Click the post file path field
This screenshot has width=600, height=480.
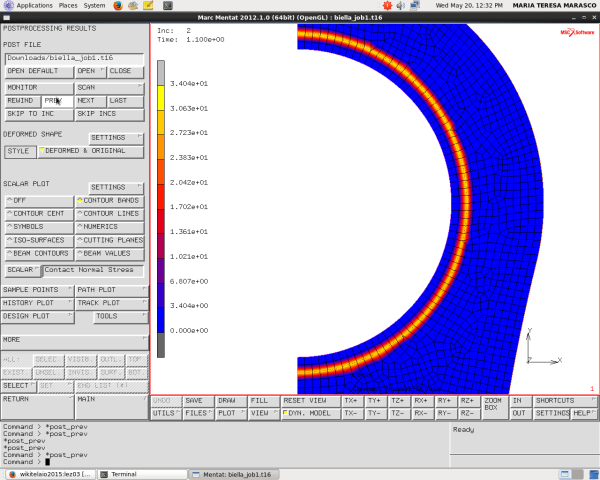(74, 58)
